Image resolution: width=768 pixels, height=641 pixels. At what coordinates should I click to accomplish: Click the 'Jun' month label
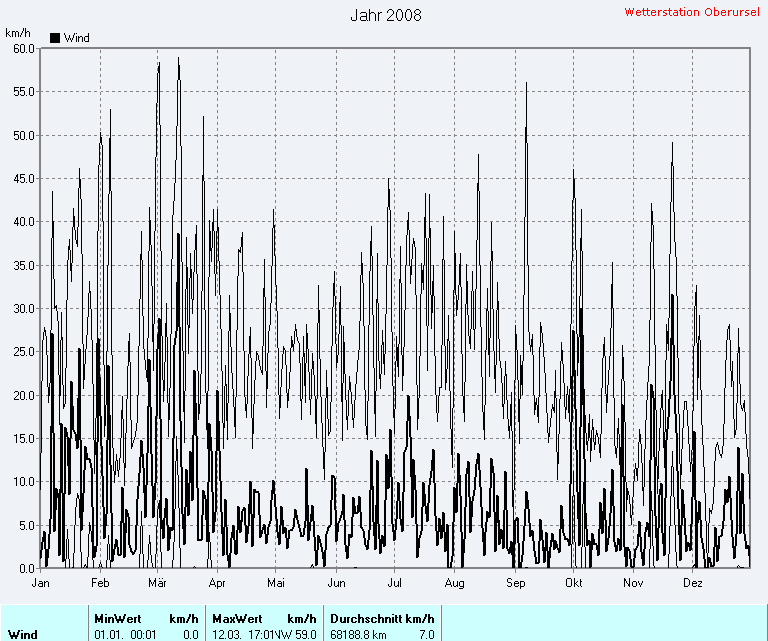pos(336,583)
